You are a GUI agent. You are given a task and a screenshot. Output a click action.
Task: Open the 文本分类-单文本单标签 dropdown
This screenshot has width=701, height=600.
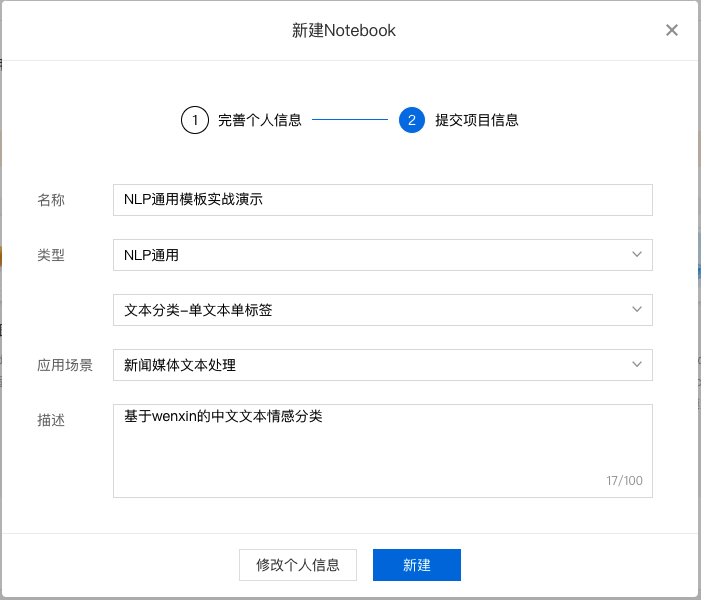383,310
